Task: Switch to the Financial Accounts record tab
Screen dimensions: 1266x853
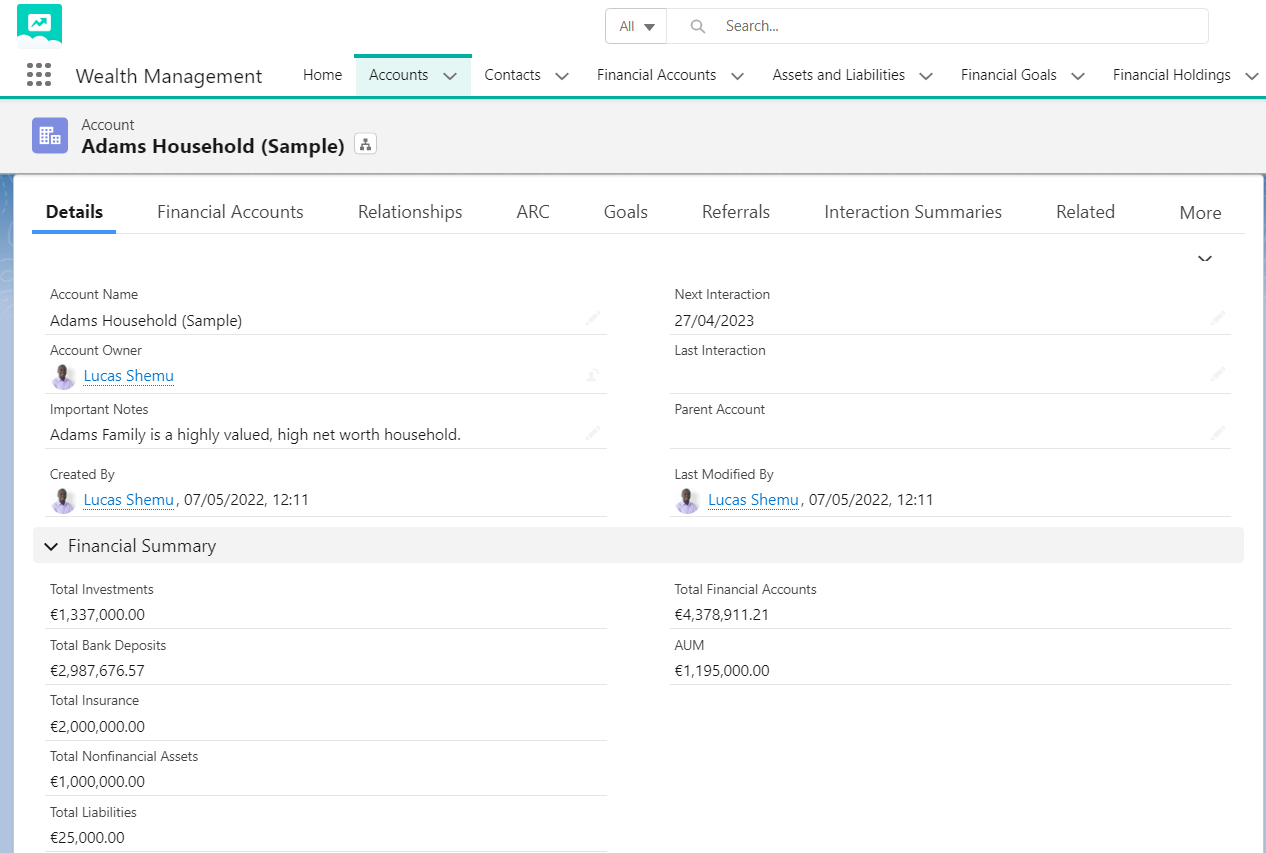Action: (230, 212)
